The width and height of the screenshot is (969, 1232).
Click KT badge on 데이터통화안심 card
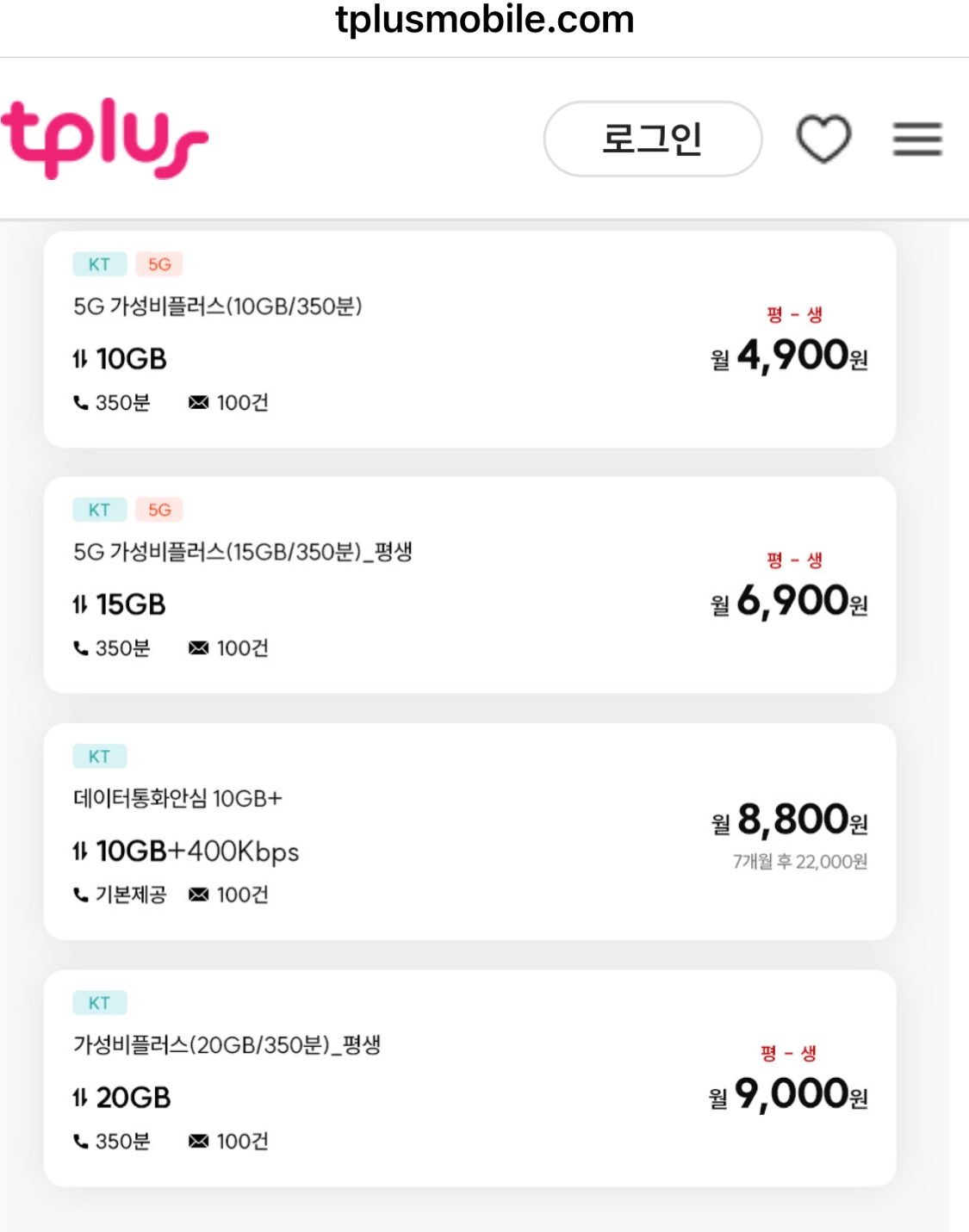click(99, 757)
